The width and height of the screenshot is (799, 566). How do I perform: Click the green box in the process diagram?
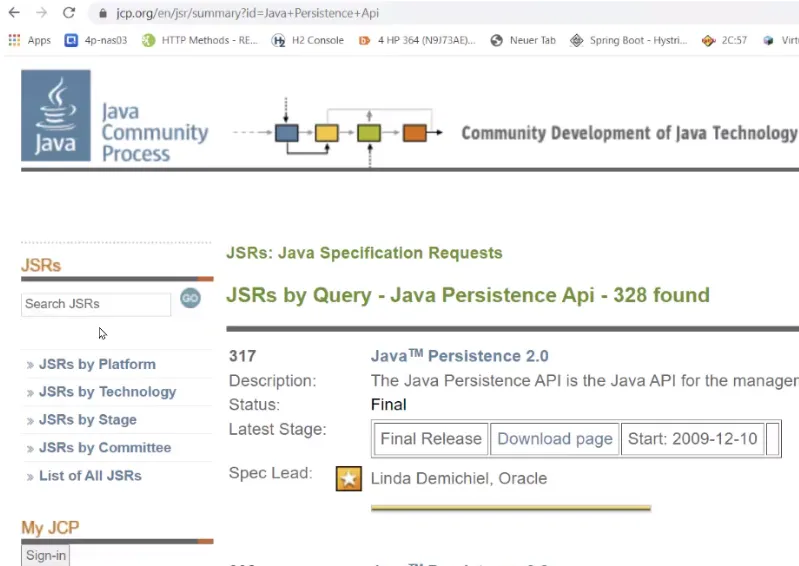369,133
